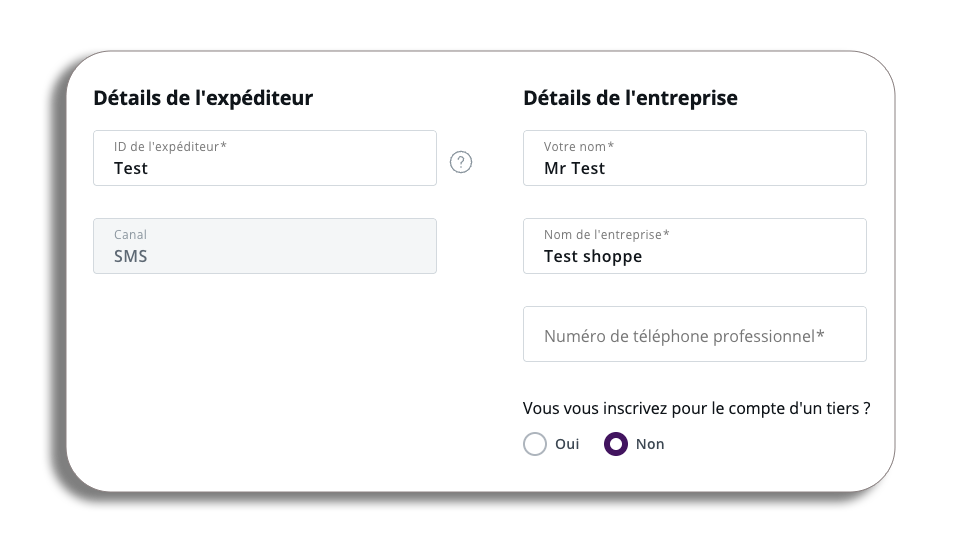This screenshot has height=543, width=969.
Task: Click the small Nom de l'entreprise* label
Action: pos(606,235)
